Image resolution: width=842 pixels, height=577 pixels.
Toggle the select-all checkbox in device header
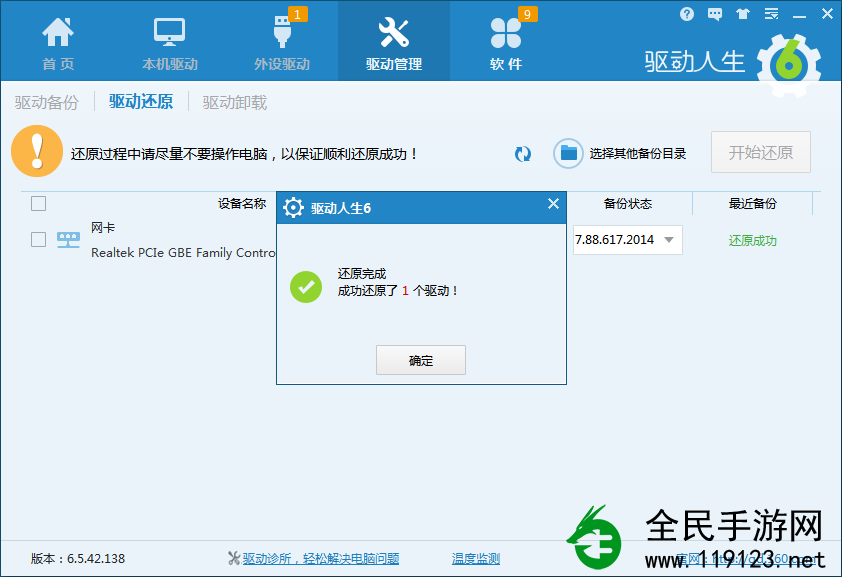[37, 203]
